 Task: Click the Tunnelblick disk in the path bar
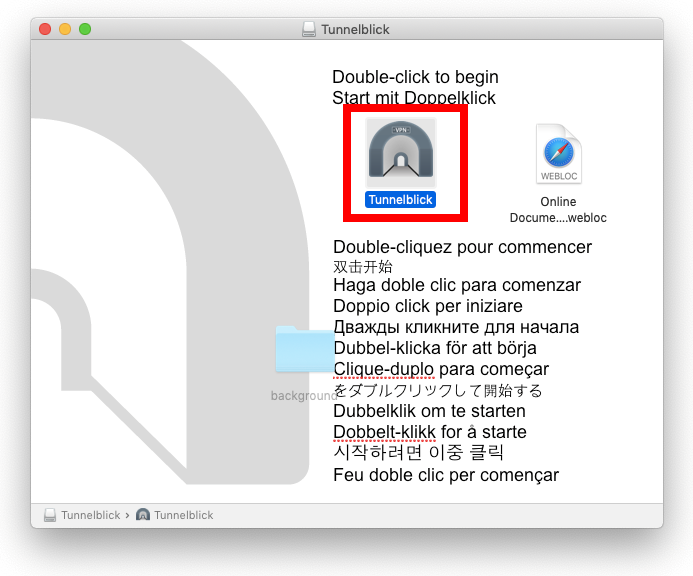(x=82, y=515)
